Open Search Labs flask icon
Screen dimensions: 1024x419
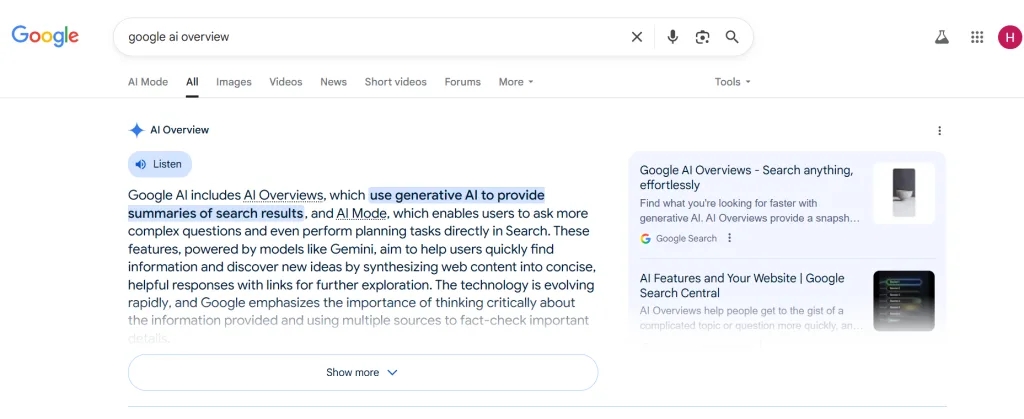tap(941, 37)
